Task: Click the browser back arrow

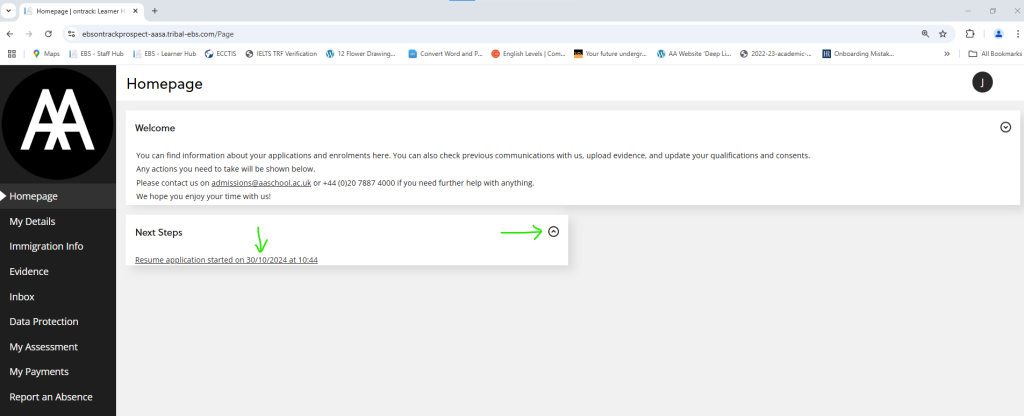Action: [x=10, y=34]
